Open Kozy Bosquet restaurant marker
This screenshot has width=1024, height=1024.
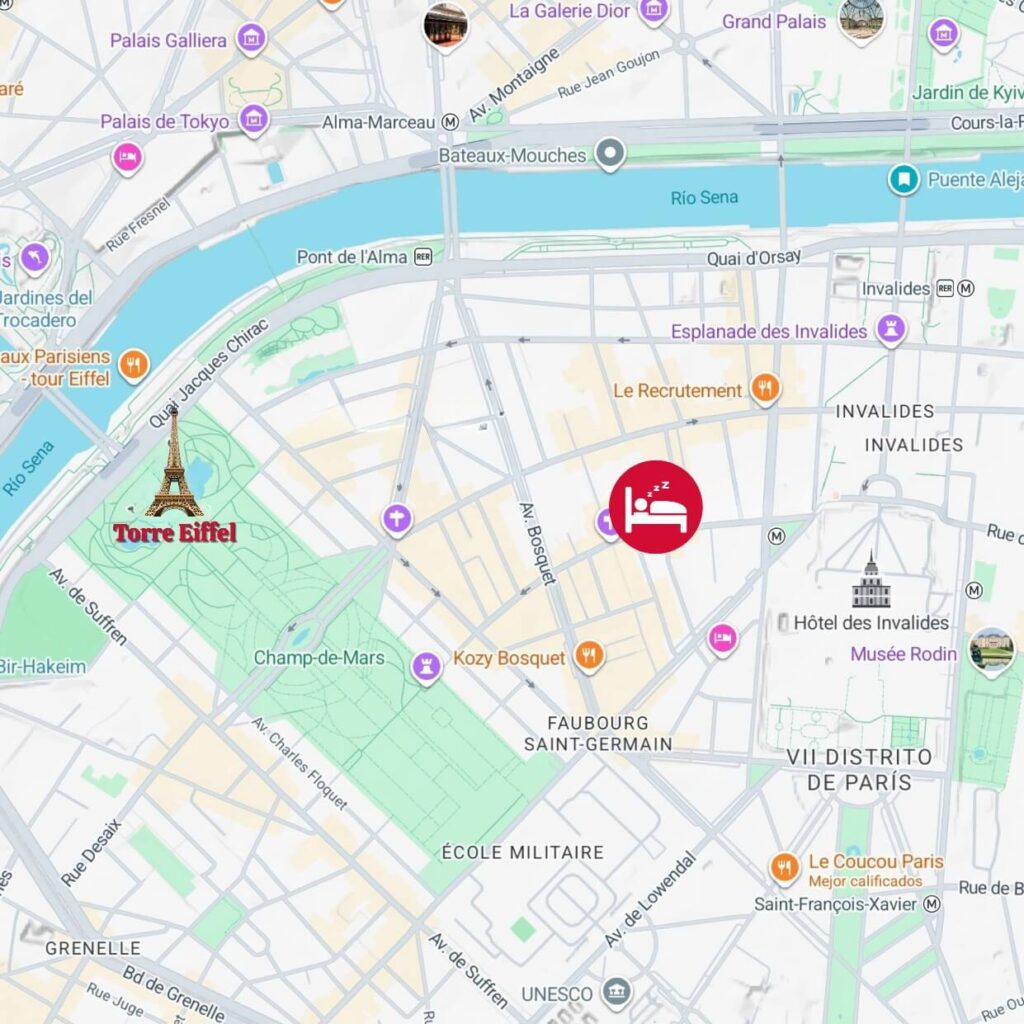pyautogui.click(x=589, y=656)
